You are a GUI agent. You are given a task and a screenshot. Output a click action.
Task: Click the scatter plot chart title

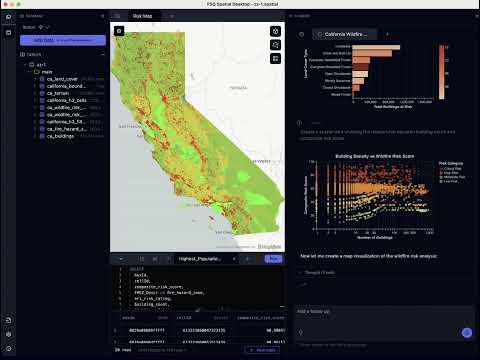(374, 156)
